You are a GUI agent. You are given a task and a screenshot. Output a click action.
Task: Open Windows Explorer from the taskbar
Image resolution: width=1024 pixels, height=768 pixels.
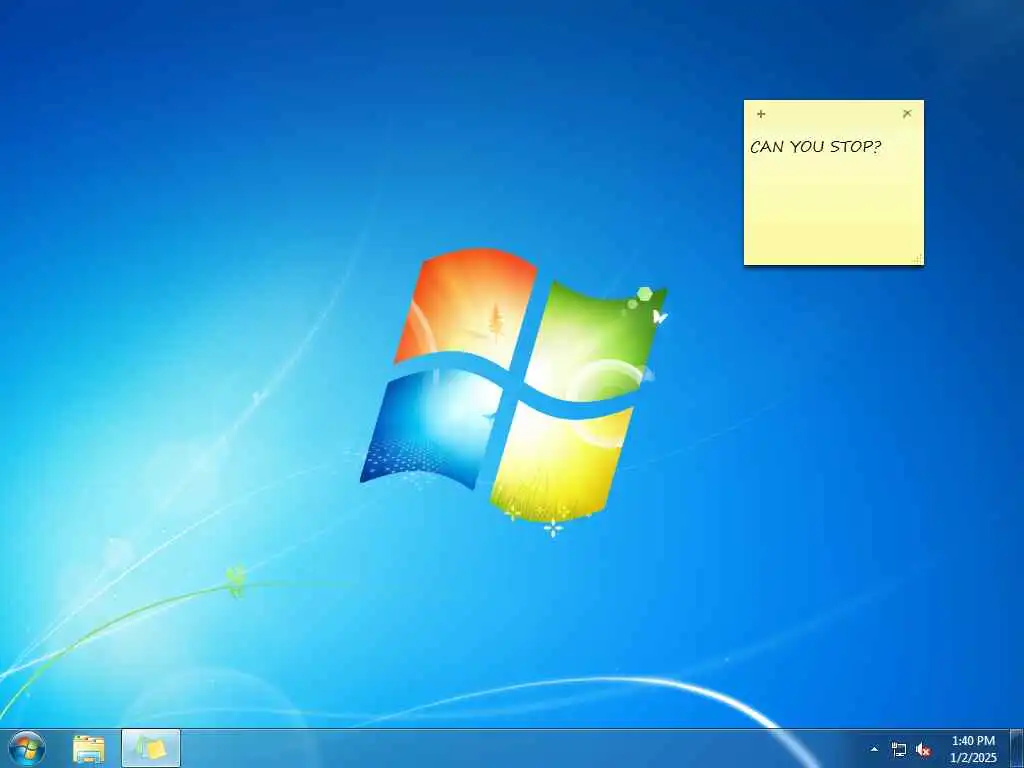tap(88, 749)
